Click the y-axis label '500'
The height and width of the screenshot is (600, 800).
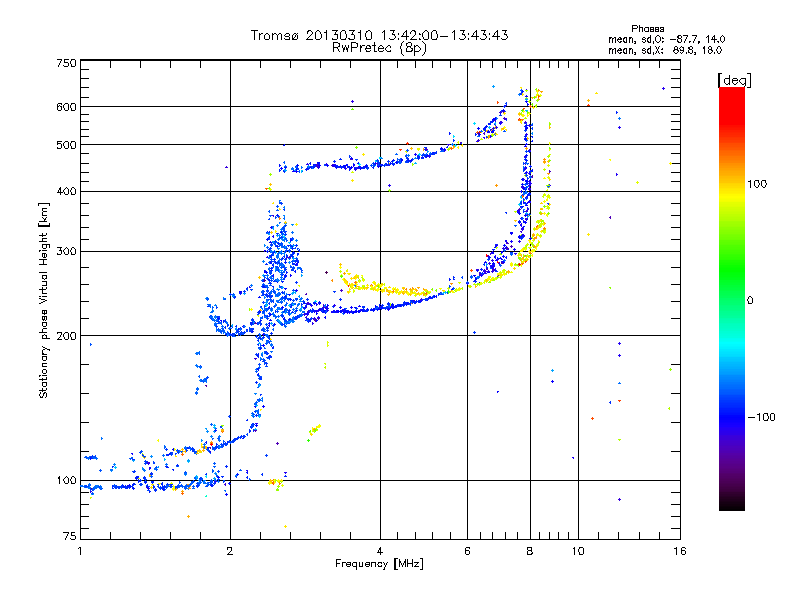pos(66,145)
